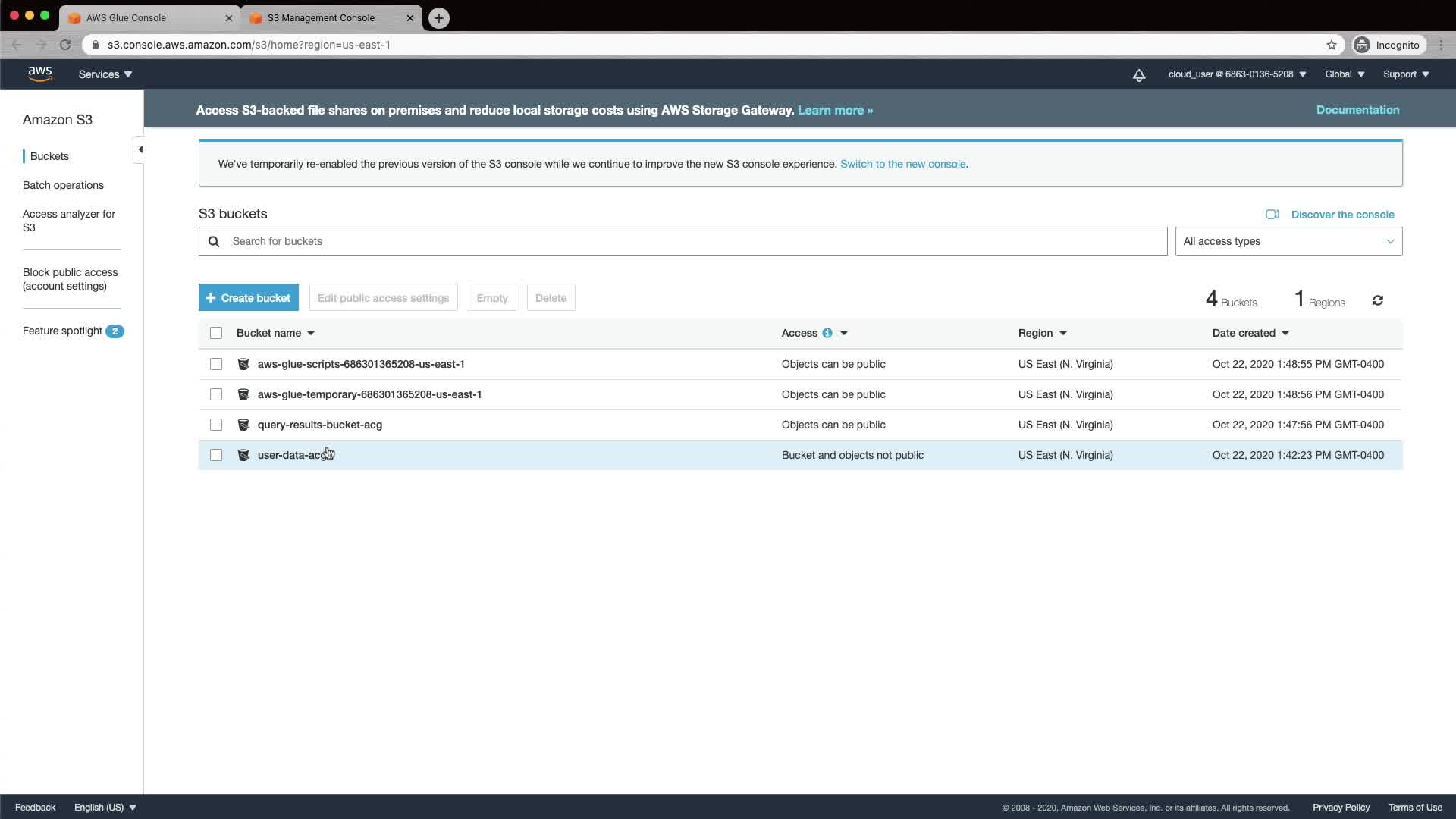The height and width of the screenshot is (819, 1456).
Task: Check the aws-glue-scripts bucket checkbox
Action: coord(216,364)
